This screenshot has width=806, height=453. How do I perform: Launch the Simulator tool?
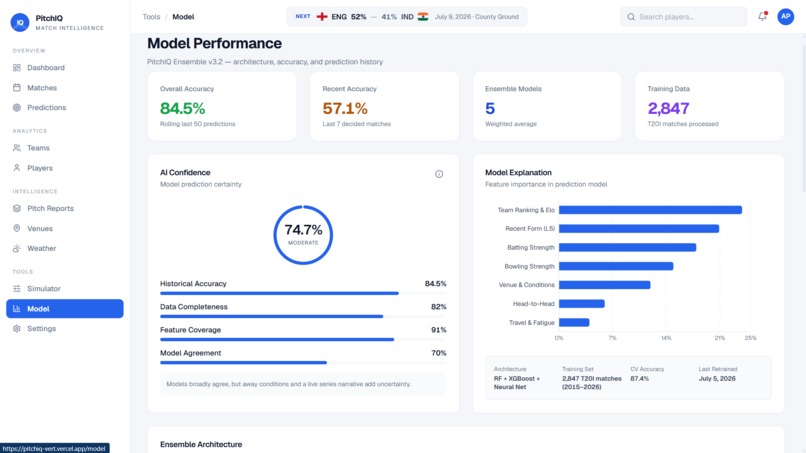65,288
